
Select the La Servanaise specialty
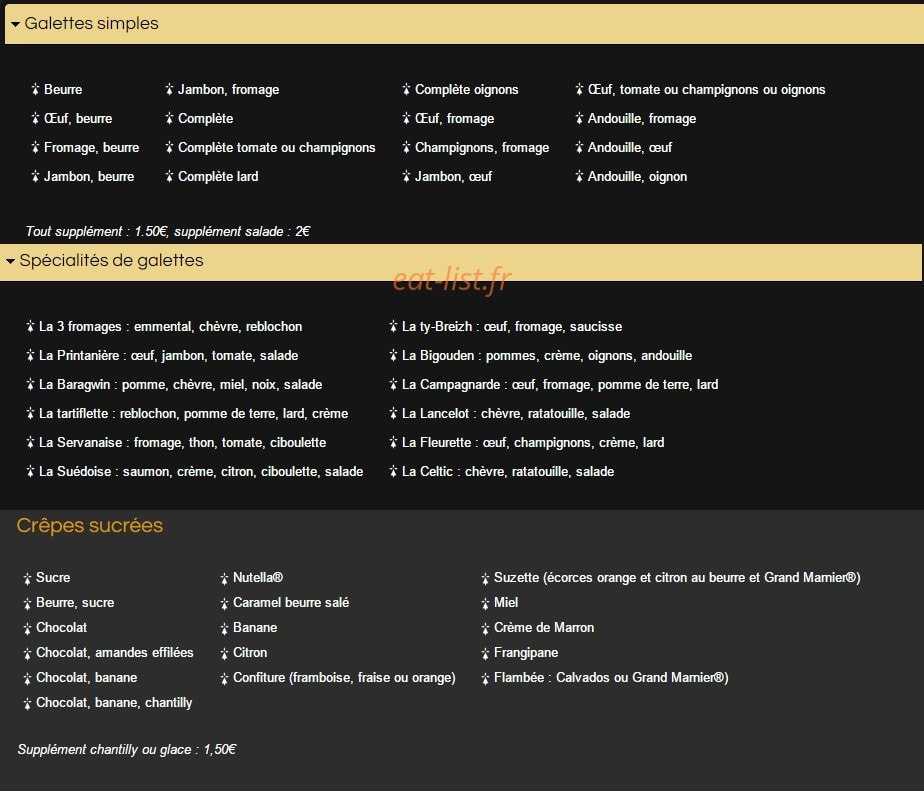pyautogui.click(x=182, y=442)
